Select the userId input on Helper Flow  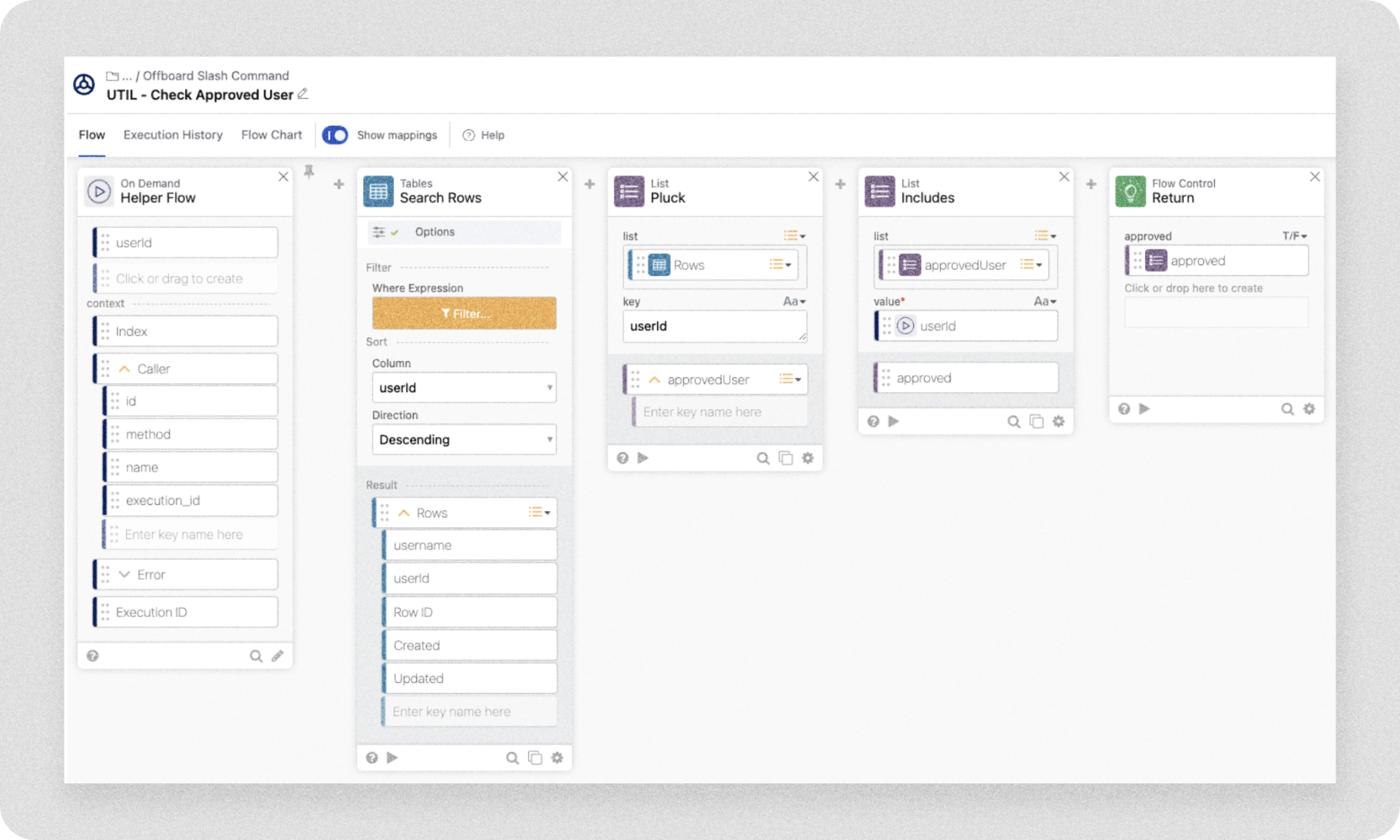coord(185,243)
